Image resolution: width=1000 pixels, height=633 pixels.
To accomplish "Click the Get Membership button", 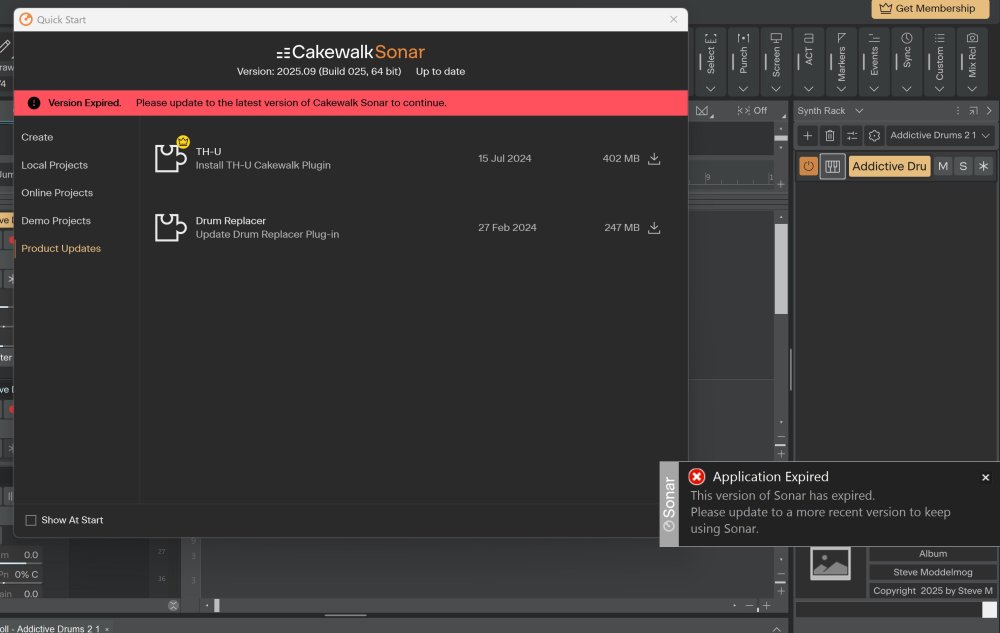I will point(929,9).
